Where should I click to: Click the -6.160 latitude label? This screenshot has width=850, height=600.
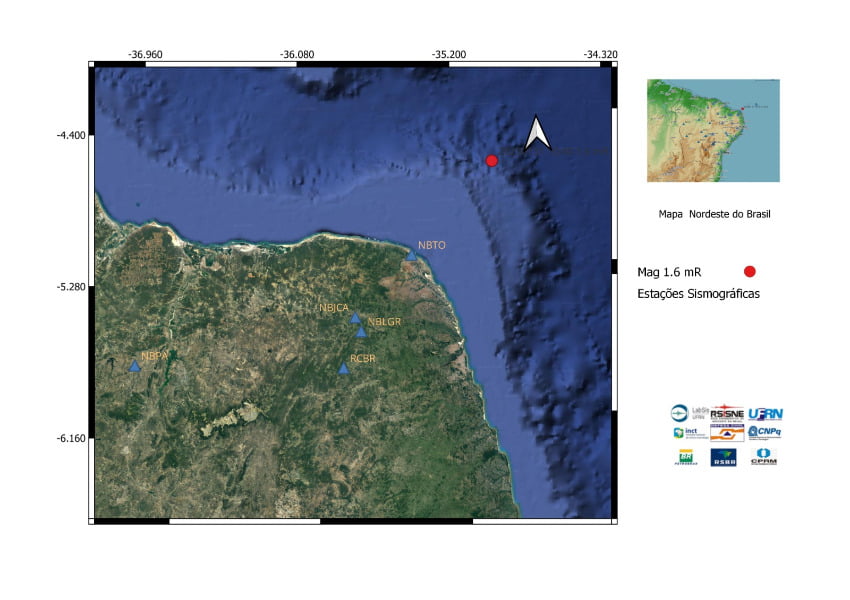tap(72, 438)
